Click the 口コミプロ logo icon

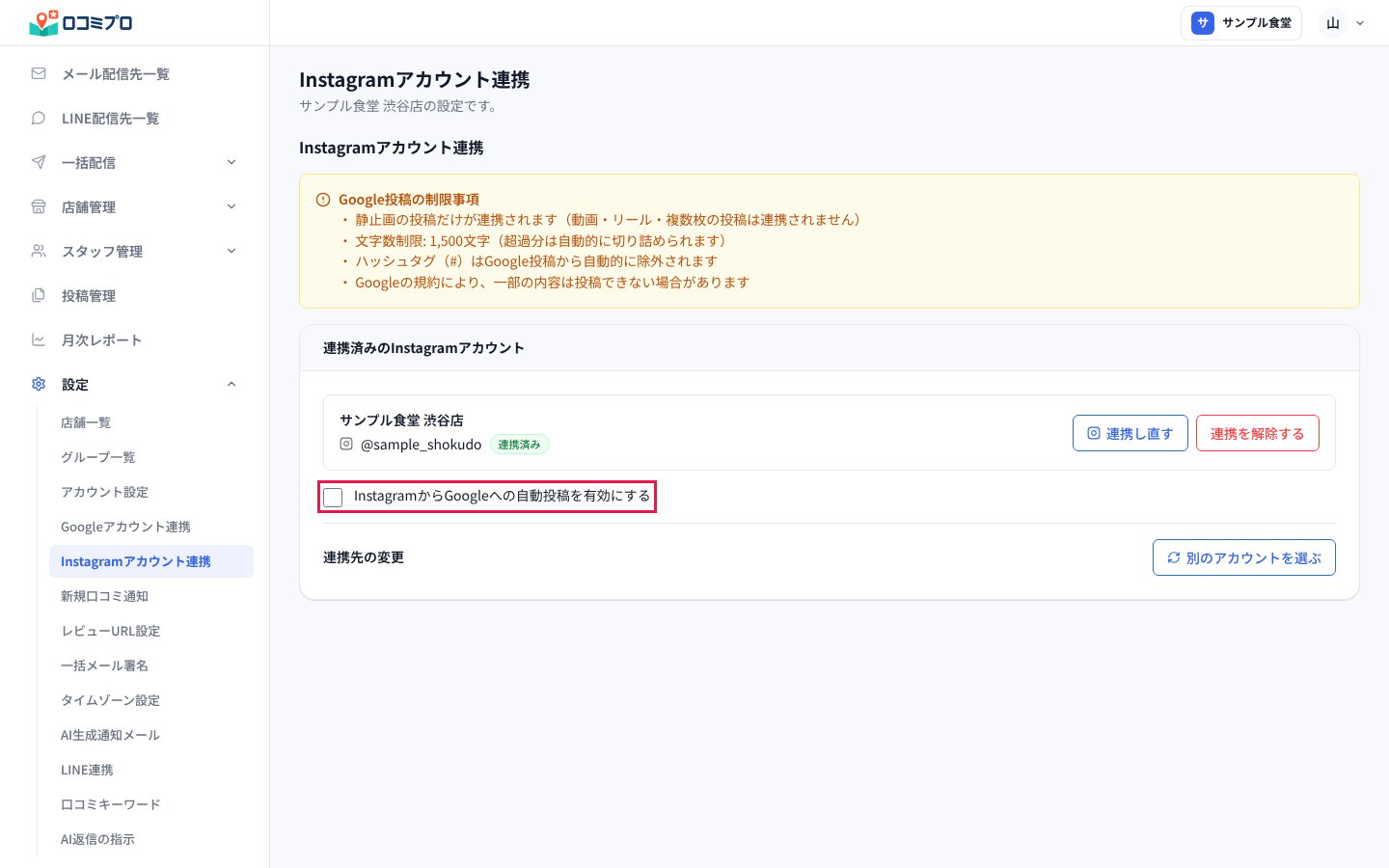[x=43, y=23]
